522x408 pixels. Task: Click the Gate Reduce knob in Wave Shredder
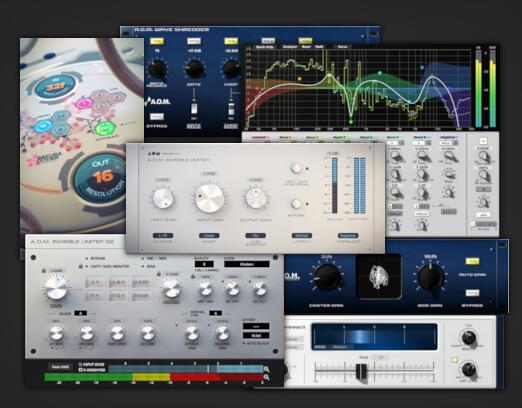tap(157, 69)
